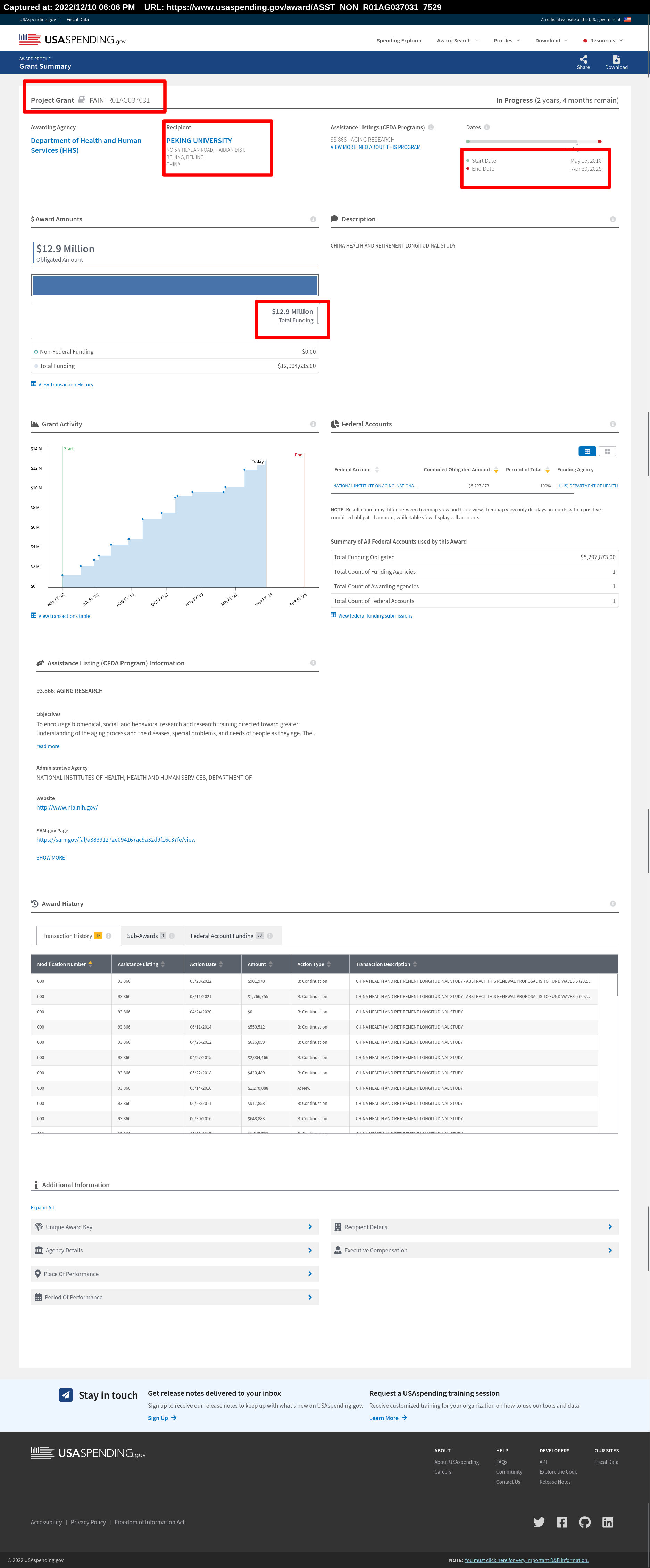Open Department of Health and Human Services link
650x1568 pixels.
[x=86, y=145]
